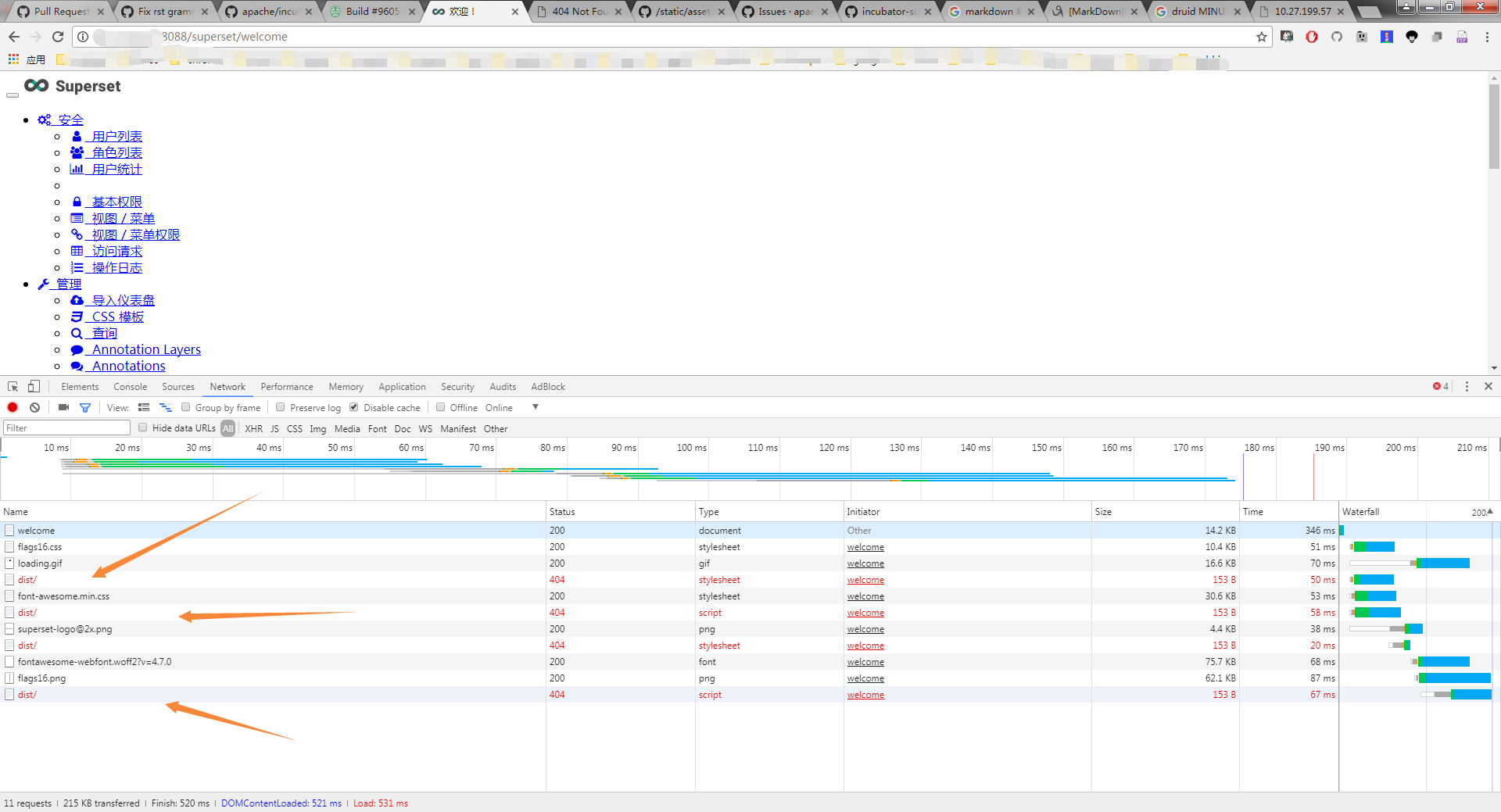1501x812 pixels.
Task: Focus the network Filter input field
Action: point(66,427)
